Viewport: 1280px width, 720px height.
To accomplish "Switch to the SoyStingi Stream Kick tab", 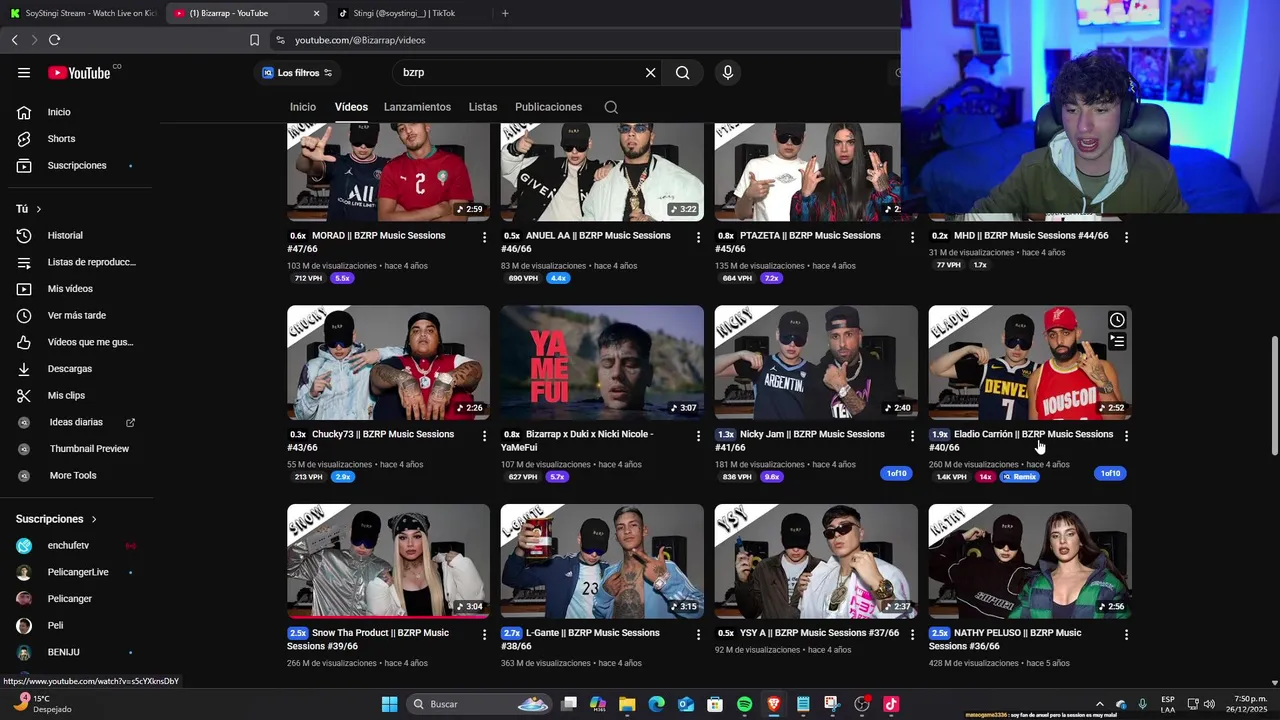I will [82, 13].
